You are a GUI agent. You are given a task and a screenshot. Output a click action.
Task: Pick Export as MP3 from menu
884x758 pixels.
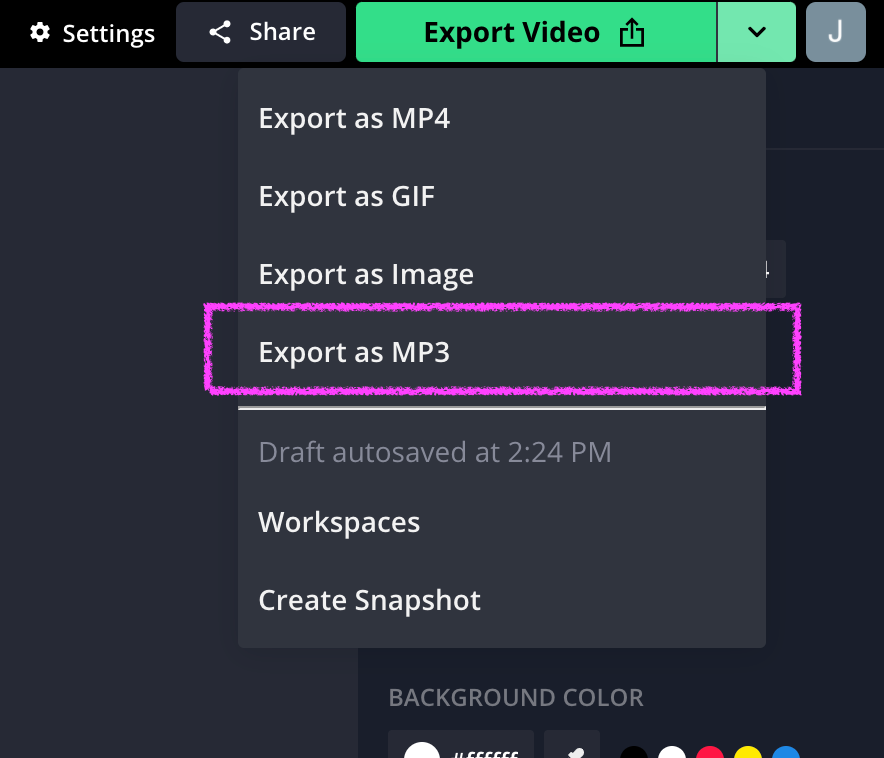coord(354,352)
